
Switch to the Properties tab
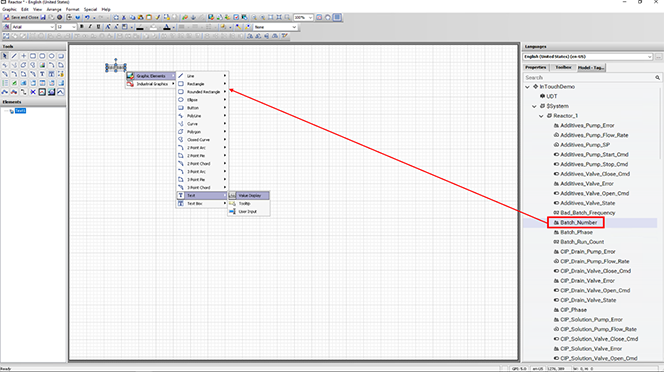coord(536,67)
